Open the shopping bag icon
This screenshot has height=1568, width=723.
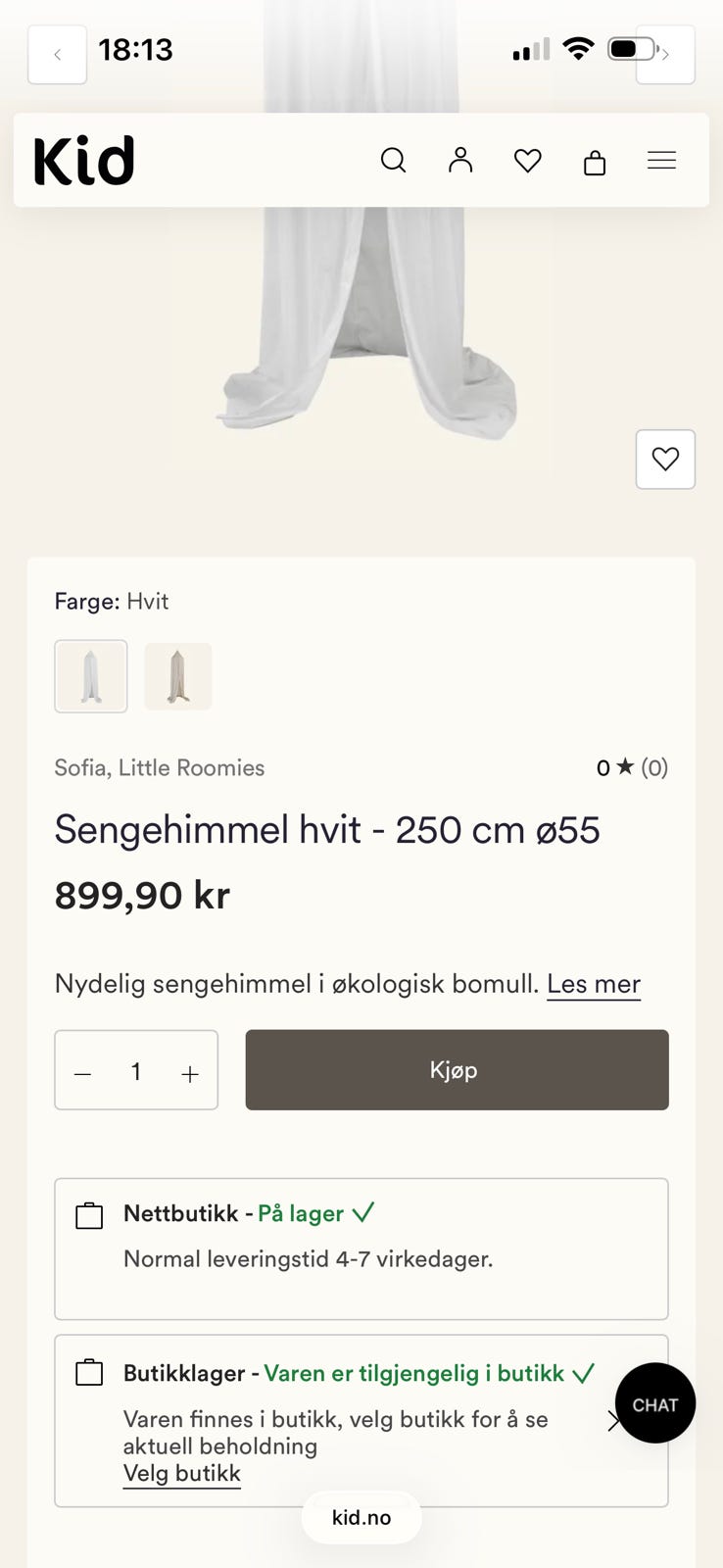coord(595,162)
